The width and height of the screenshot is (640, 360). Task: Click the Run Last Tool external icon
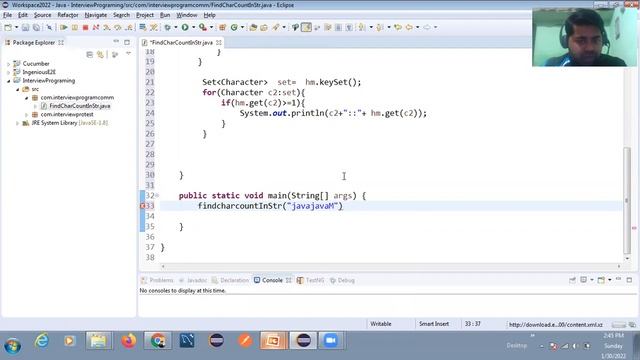coord(202,27)
